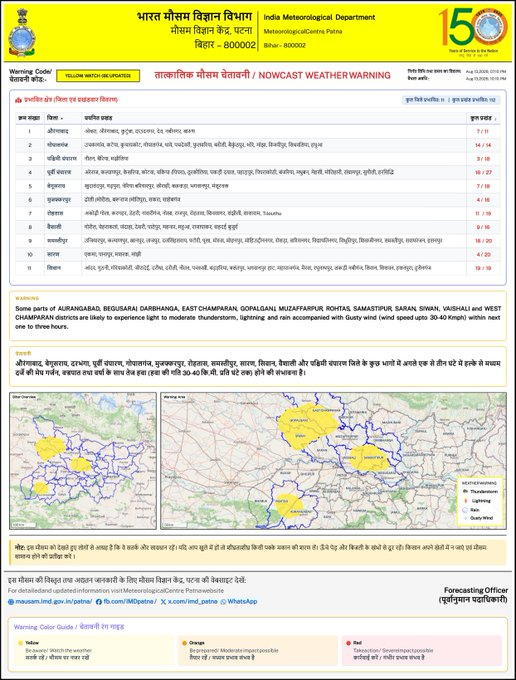Click the 'Bihar - 800002' address text

point(284,45)
